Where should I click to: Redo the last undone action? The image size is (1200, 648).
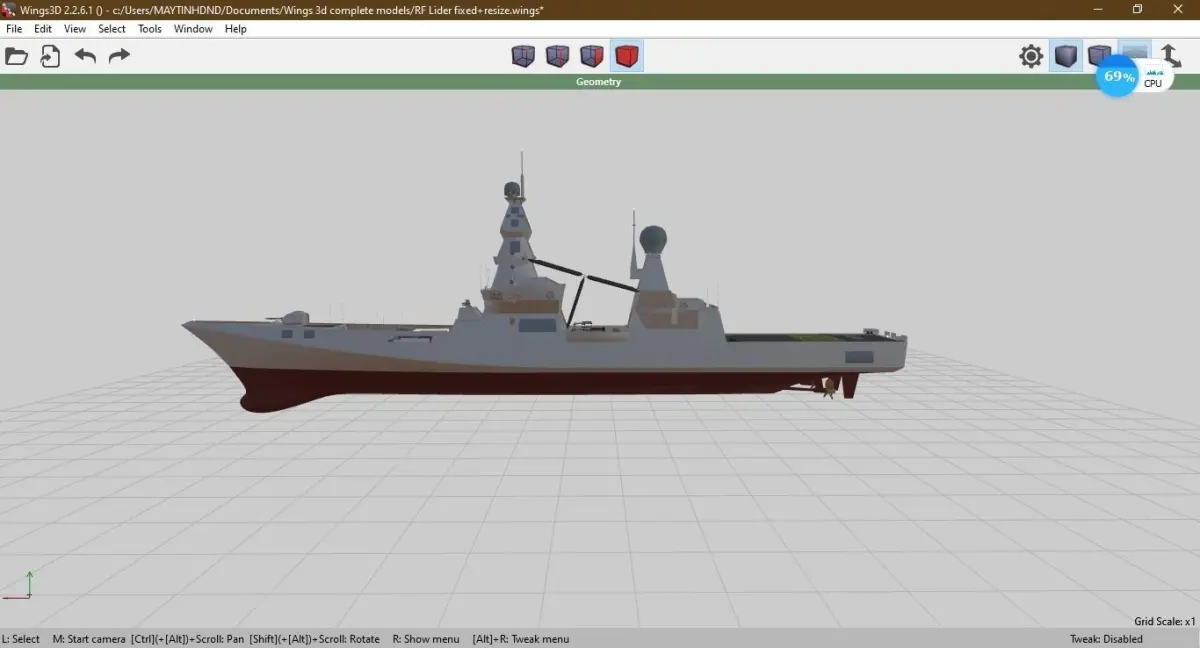point(119,56)
